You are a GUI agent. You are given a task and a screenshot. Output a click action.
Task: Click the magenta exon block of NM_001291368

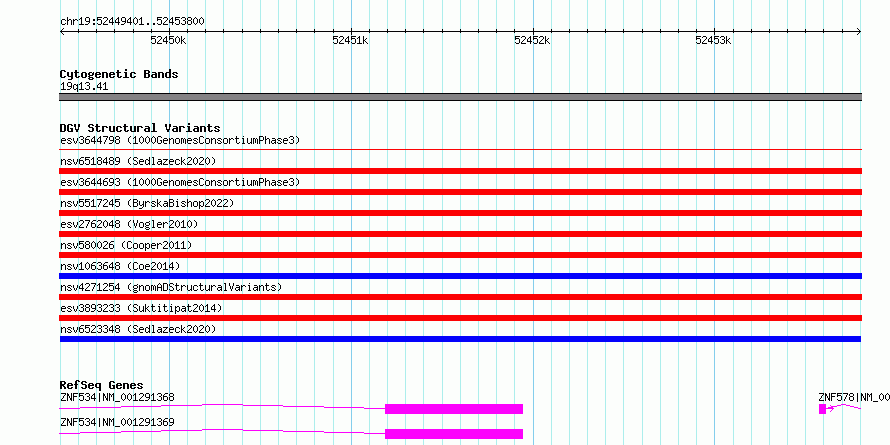point(454,409)
